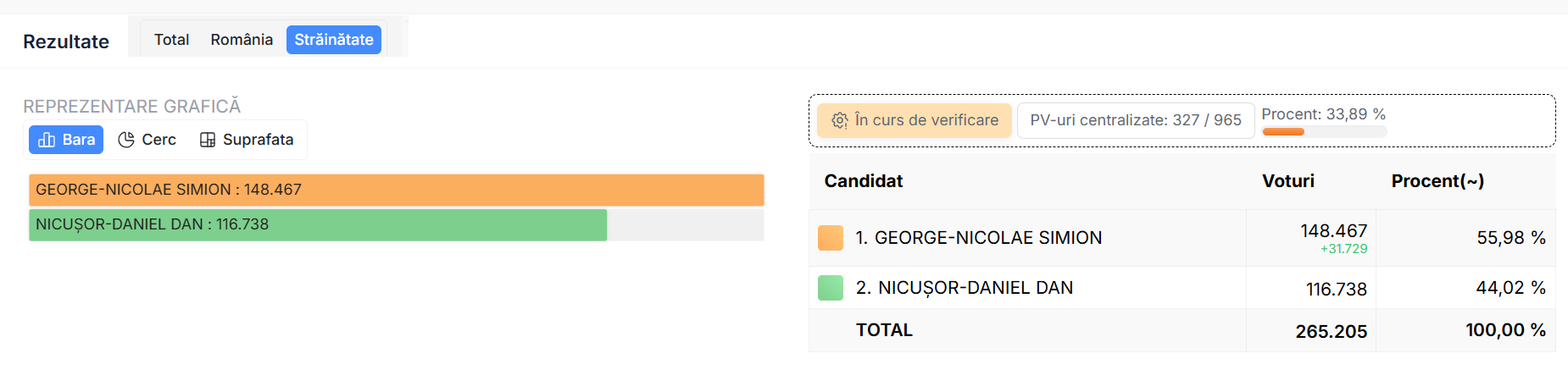This screenshot has height=370, width=1568.
Task: Click the bar chart icon on Bara
Action: (47, 140)
